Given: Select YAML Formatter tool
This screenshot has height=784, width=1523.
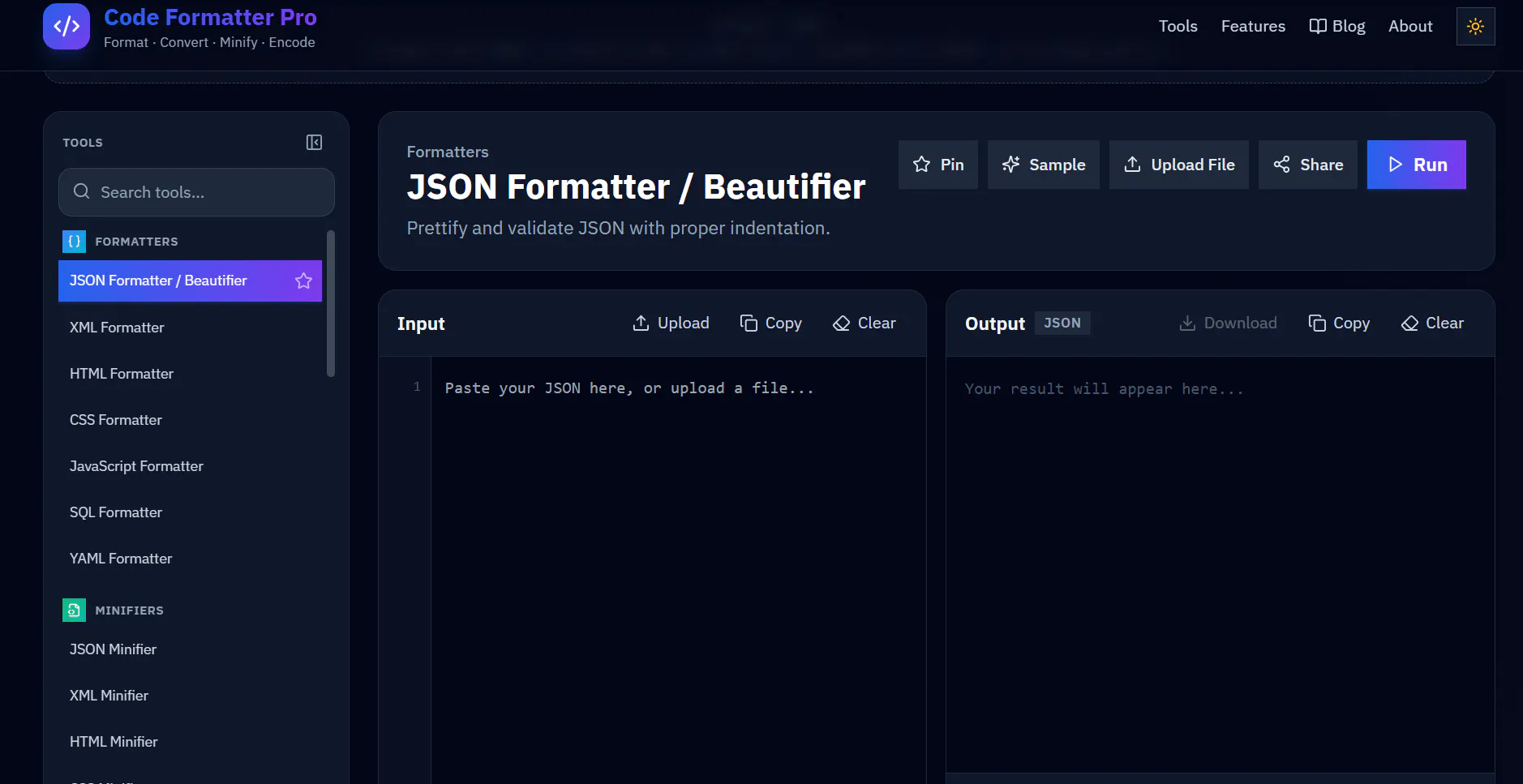Looking at the screenshot, I should (190, 559).
